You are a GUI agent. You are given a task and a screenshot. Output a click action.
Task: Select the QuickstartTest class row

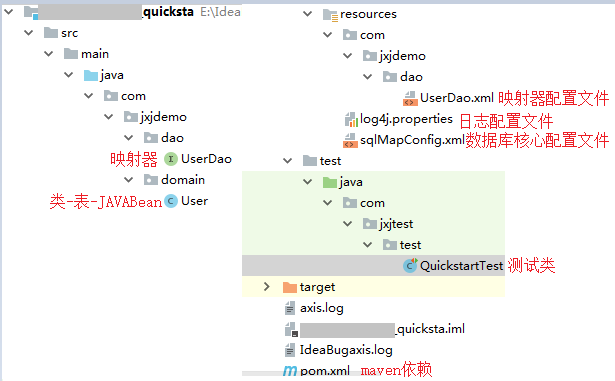click(x=373, y=266)
